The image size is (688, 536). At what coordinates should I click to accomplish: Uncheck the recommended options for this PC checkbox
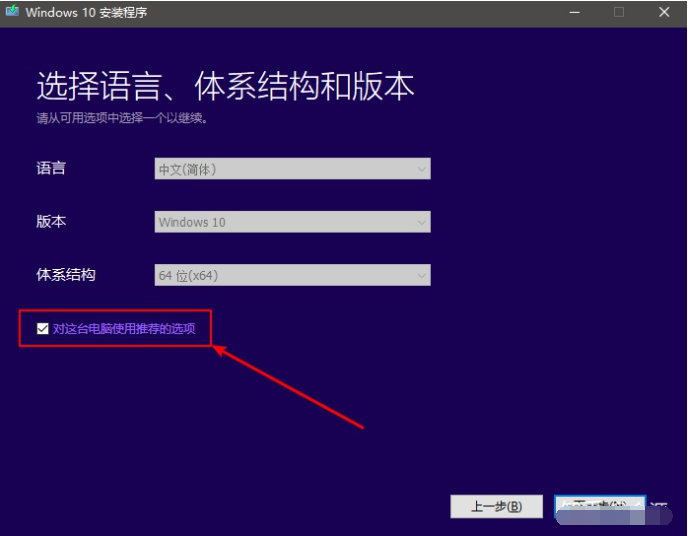(x=43, y=329)
